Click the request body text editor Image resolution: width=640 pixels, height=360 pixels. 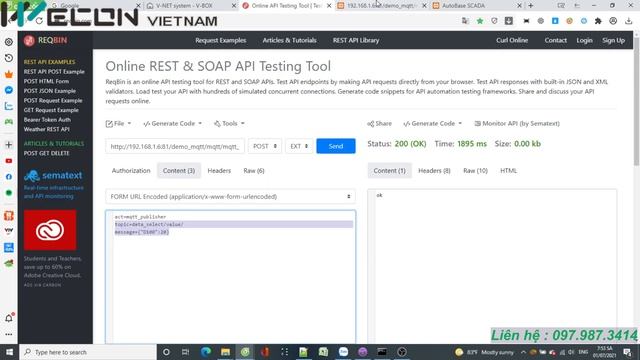(231, 277)
